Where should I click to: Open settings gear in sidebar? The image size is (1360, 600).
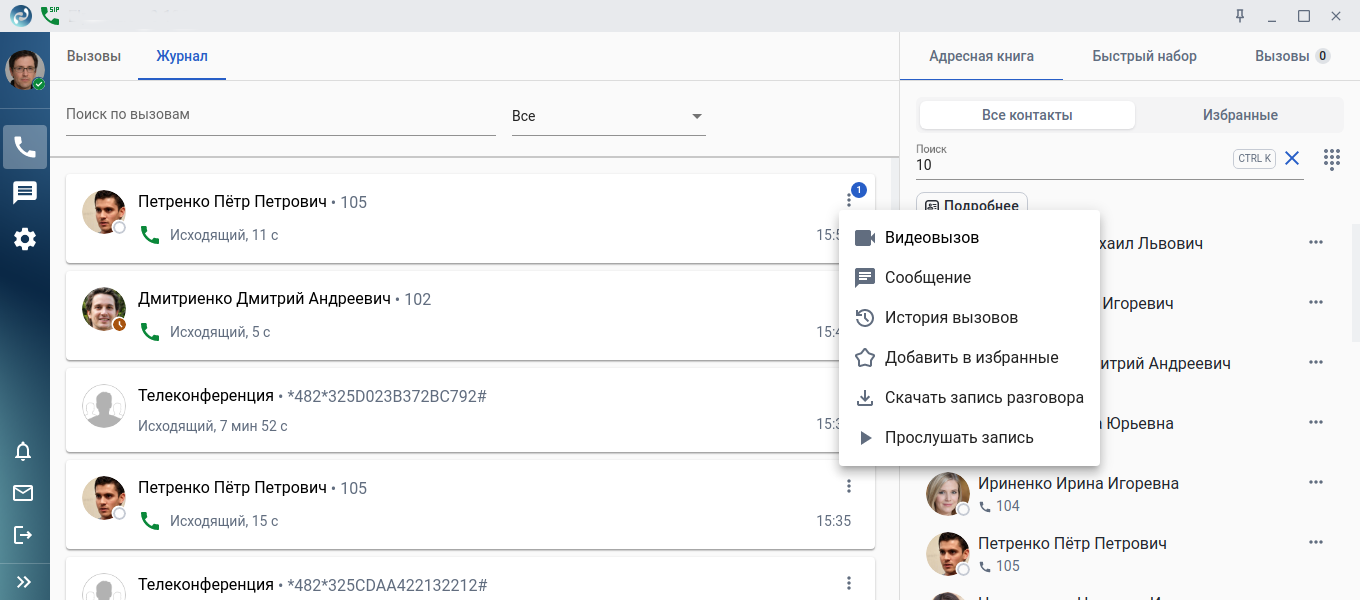tap(25, 239)
